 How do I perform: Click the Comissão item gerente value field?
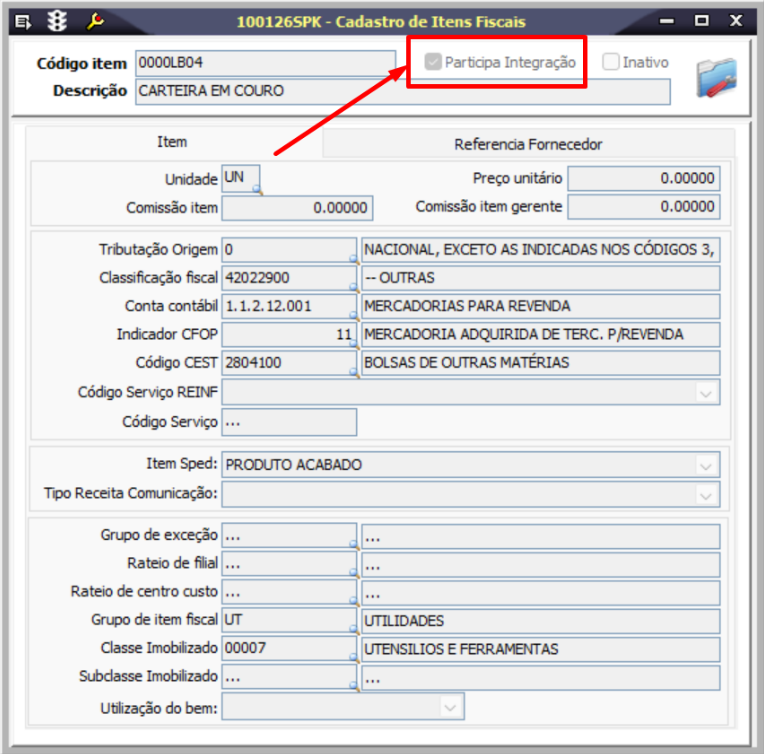tap(644, 207)
